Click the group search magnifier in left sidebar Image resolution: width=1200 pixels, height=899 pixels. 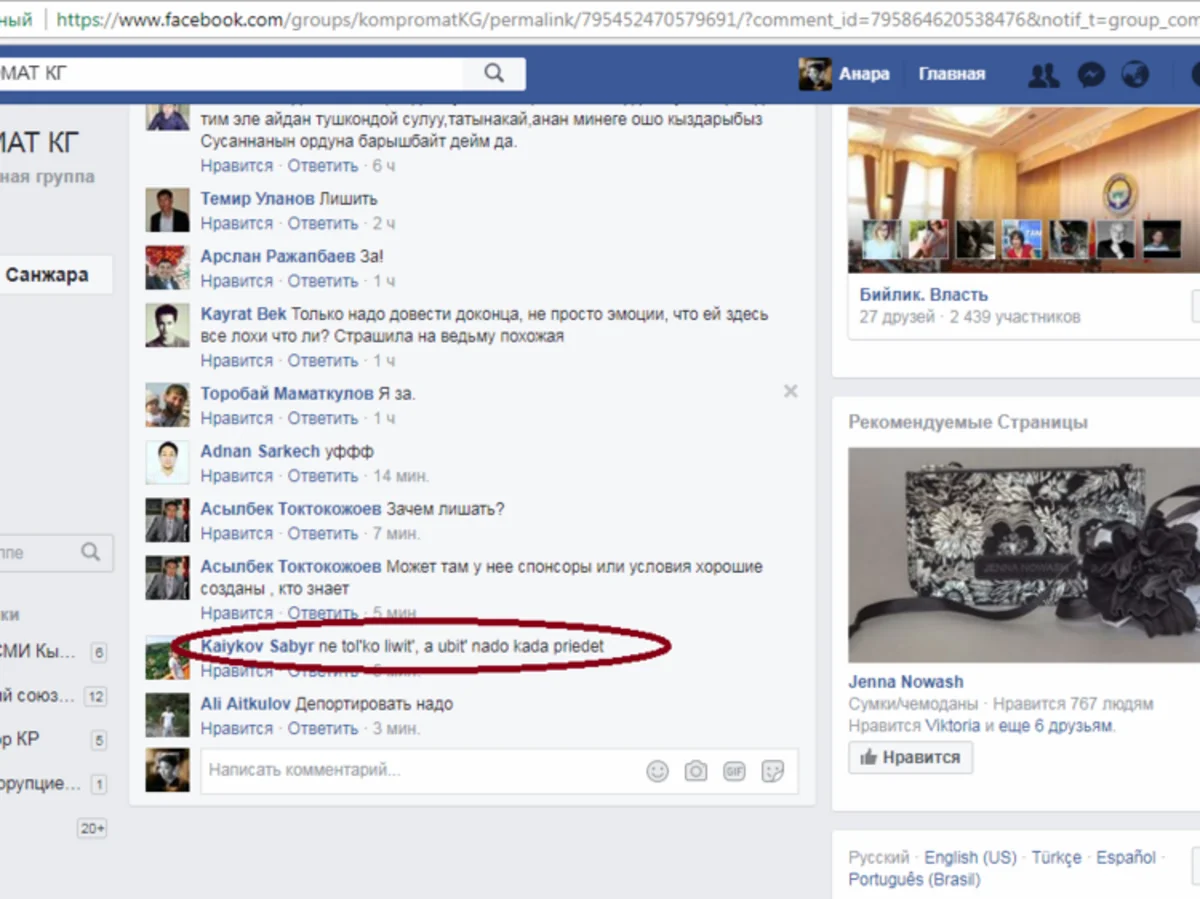pyautogui.click(x=91, y=552)
